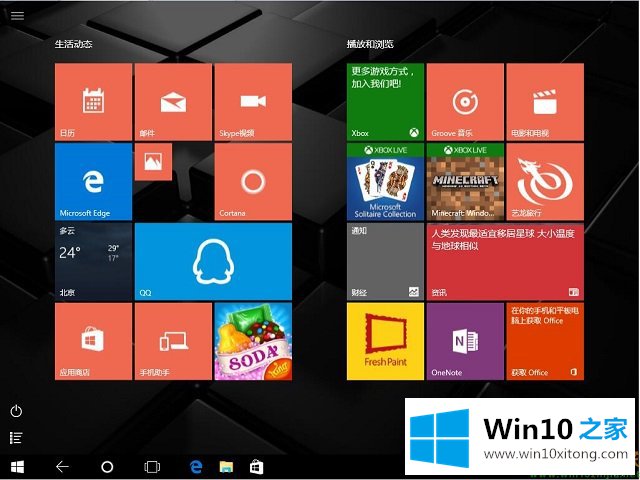Open Store from the taskbar

pyautogui.click(x=257, y=467)
